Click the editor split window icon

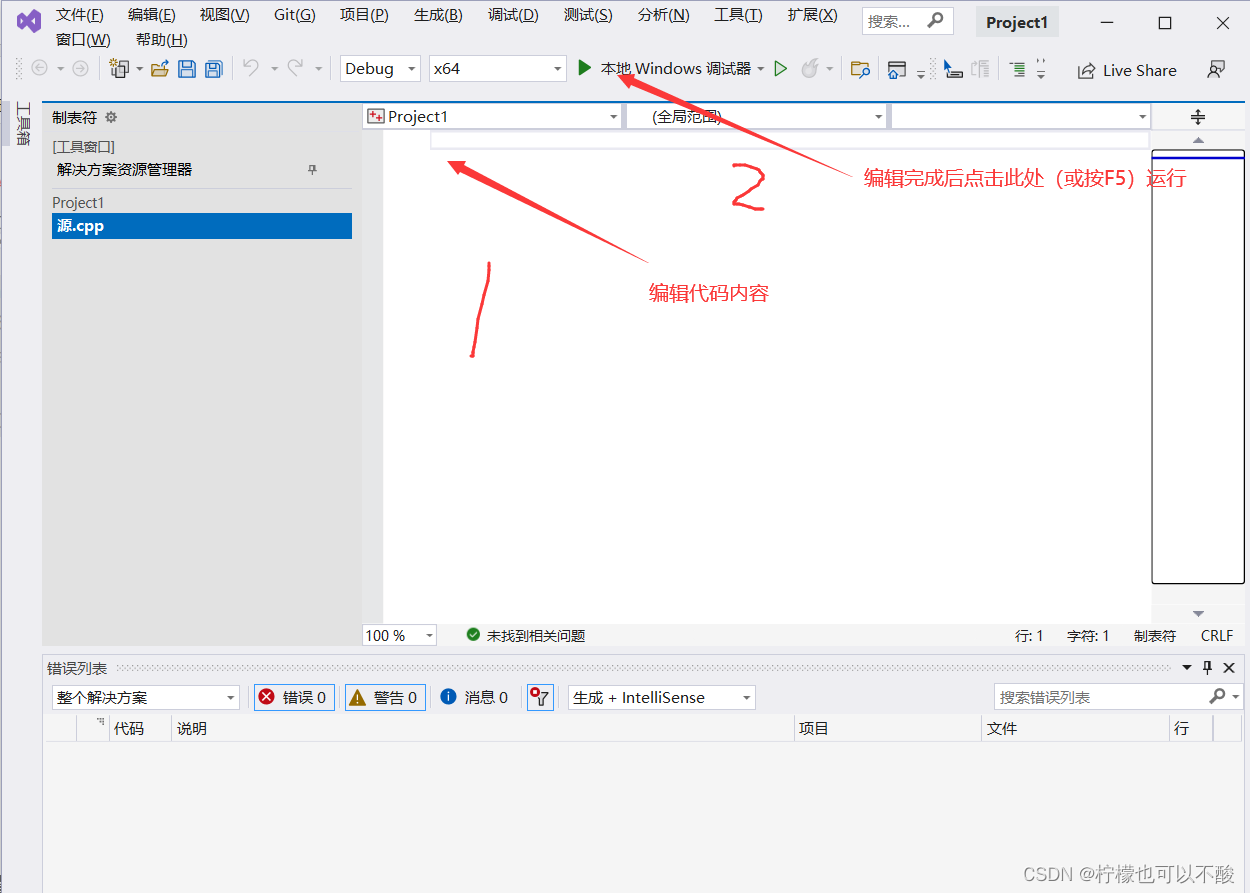(1198, 117)
